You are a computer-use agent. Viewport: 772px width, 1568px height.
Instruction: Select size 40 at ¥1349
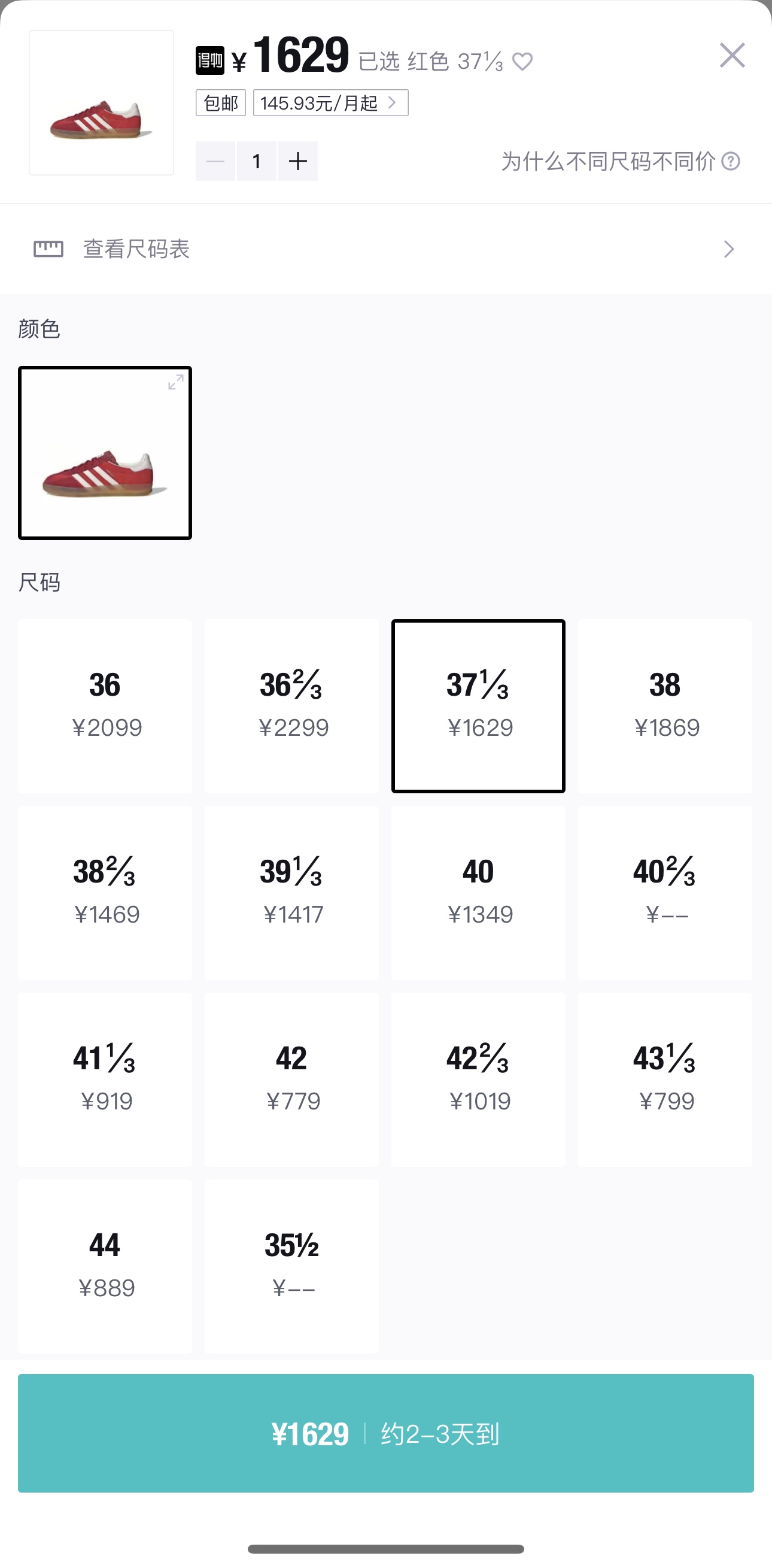(x=478, y=892)
